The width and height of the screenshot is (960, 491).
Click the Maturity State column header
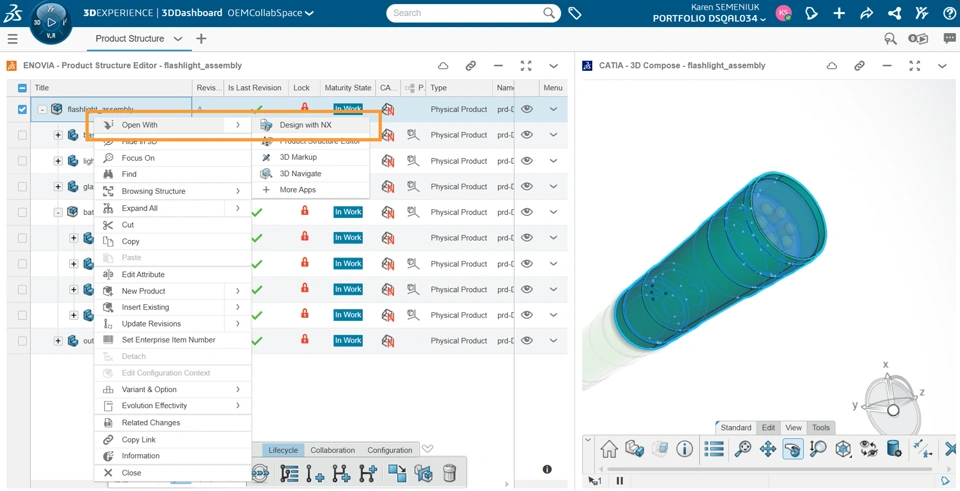348,88
